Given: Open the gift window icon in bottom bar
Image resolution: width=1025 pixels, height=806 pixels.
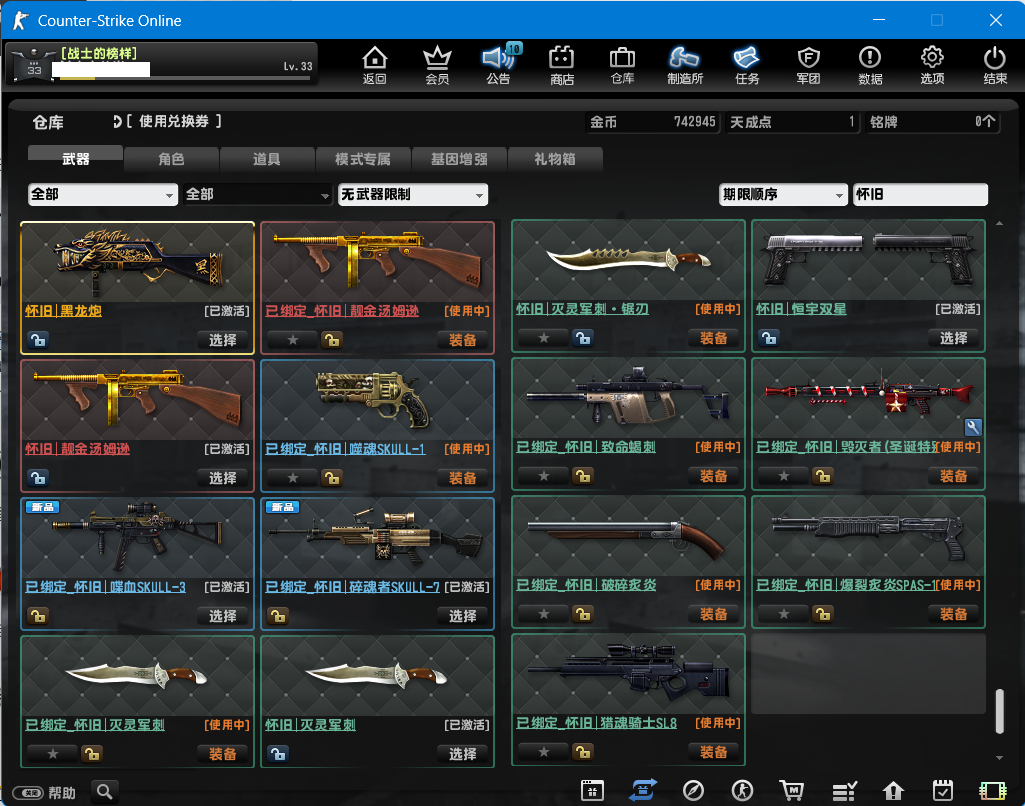Looking at the screenshot, I should click(592, 790).
